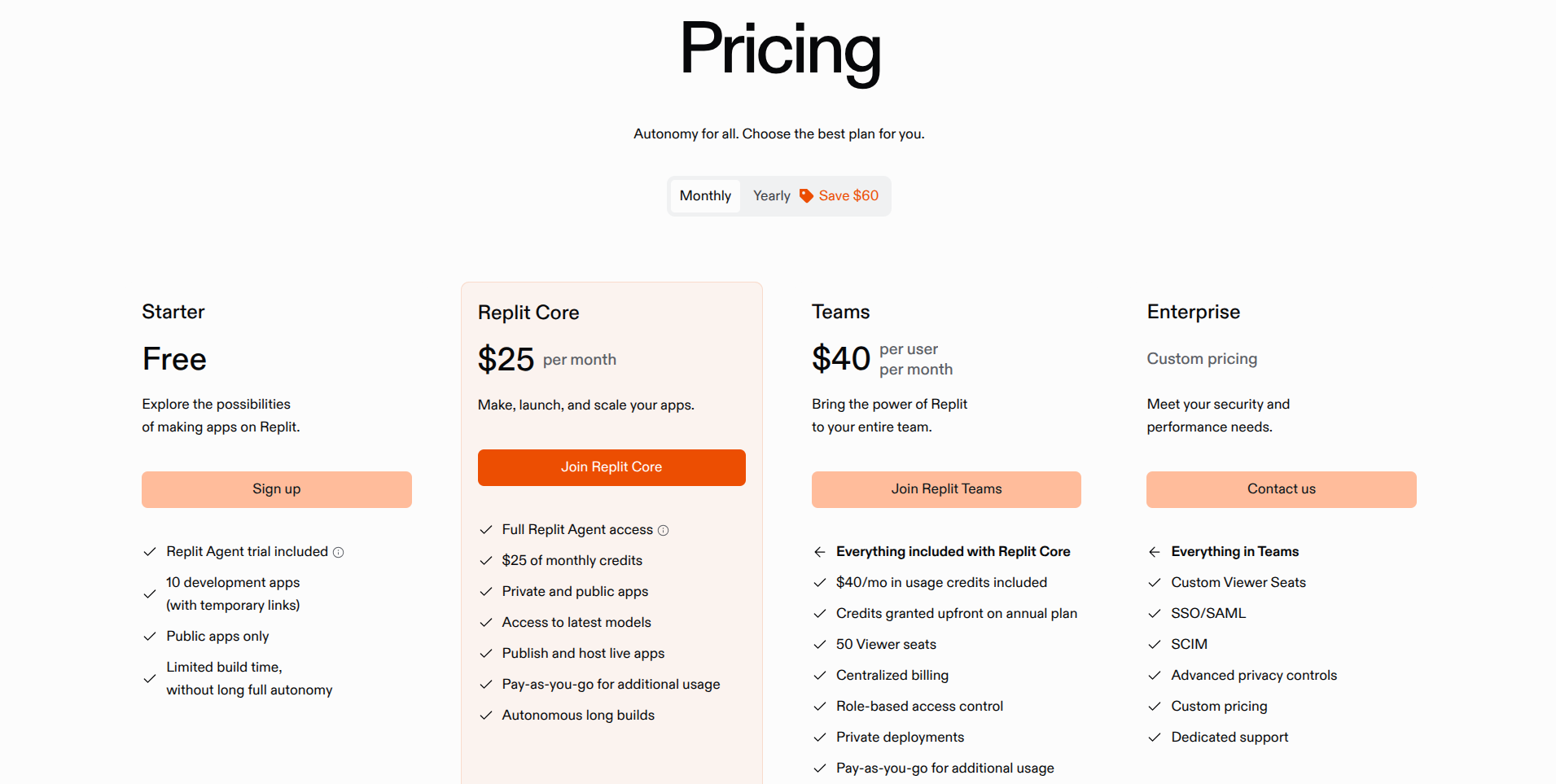
Task: Click info icon next to Full Replit Agent access
Action: [663, 530]
